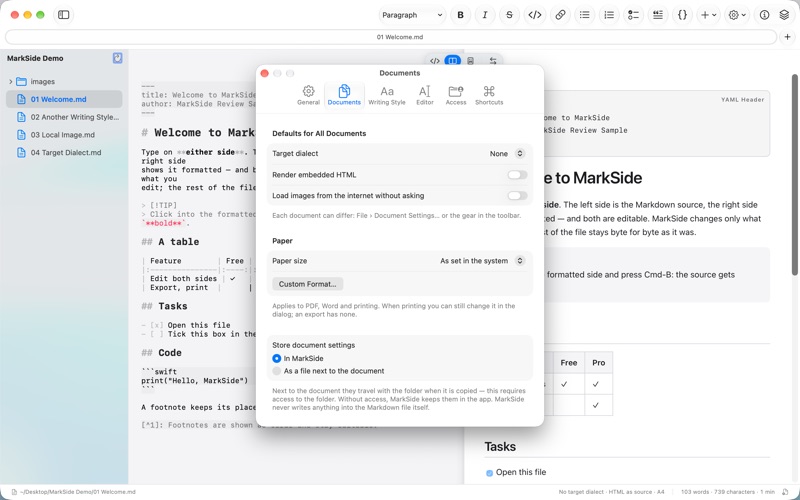Tick the Open this file checkbox in the preview
The image size is (800, 500).
pyautogui.click(x=489, y=473)
